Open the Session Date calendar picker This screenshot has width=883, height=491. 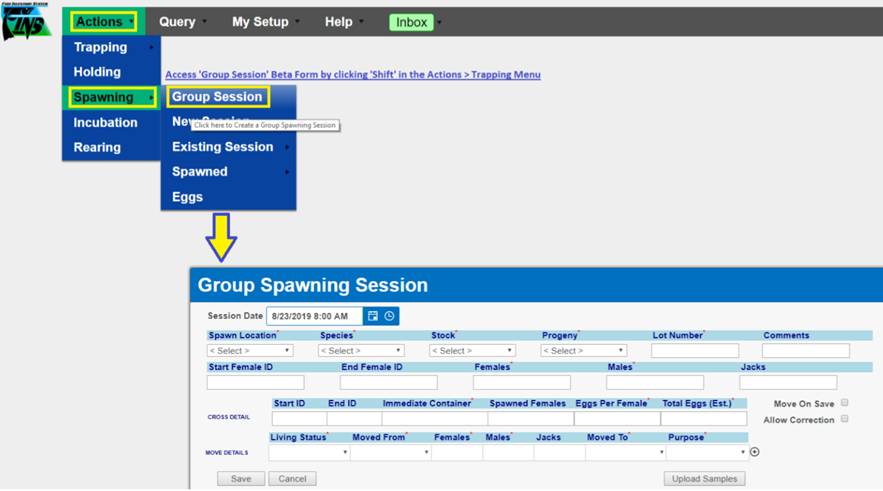tap(372, 316)
